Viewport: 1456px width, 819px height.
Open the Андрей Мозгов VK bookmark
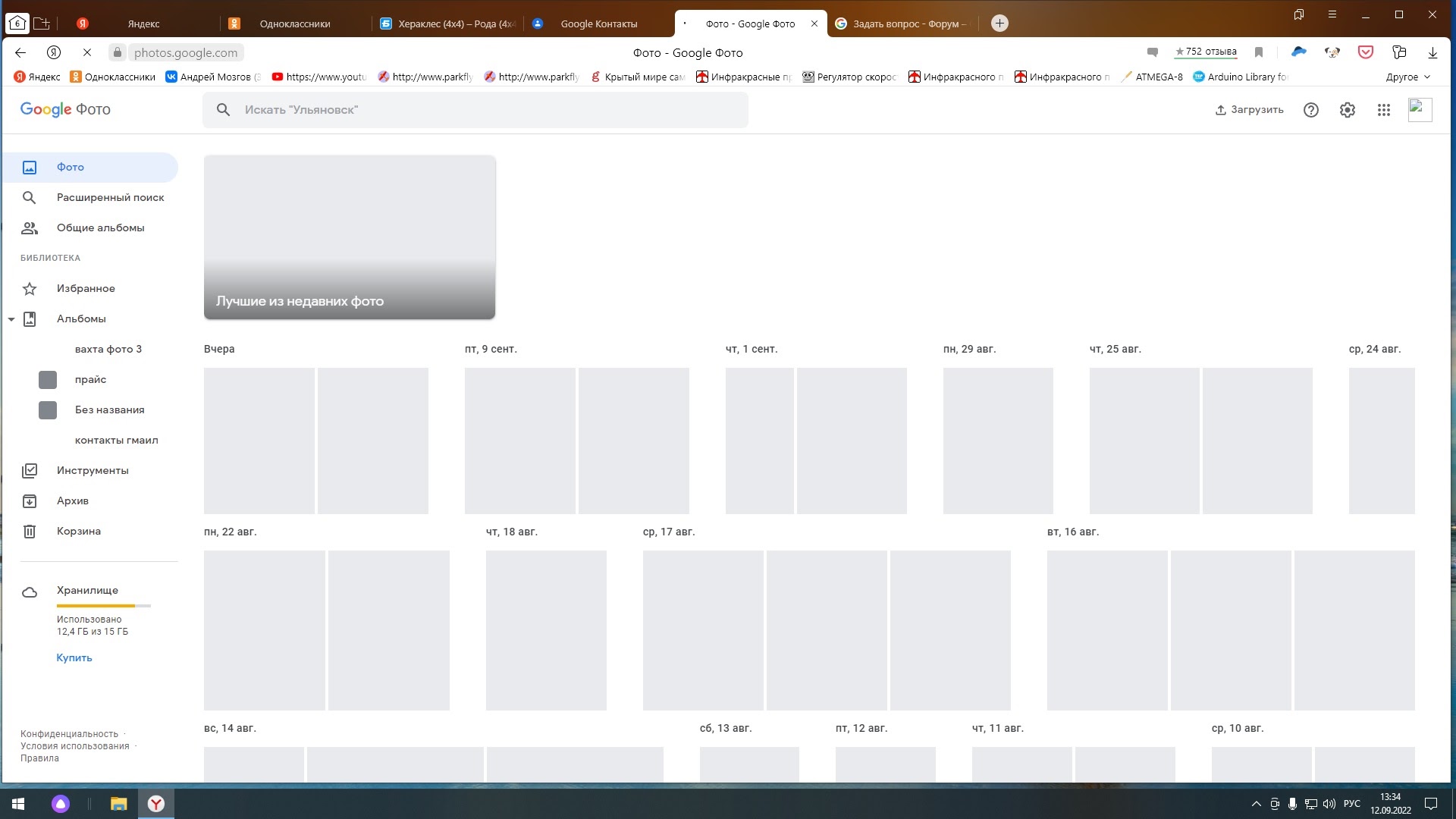tap(213, 77)
